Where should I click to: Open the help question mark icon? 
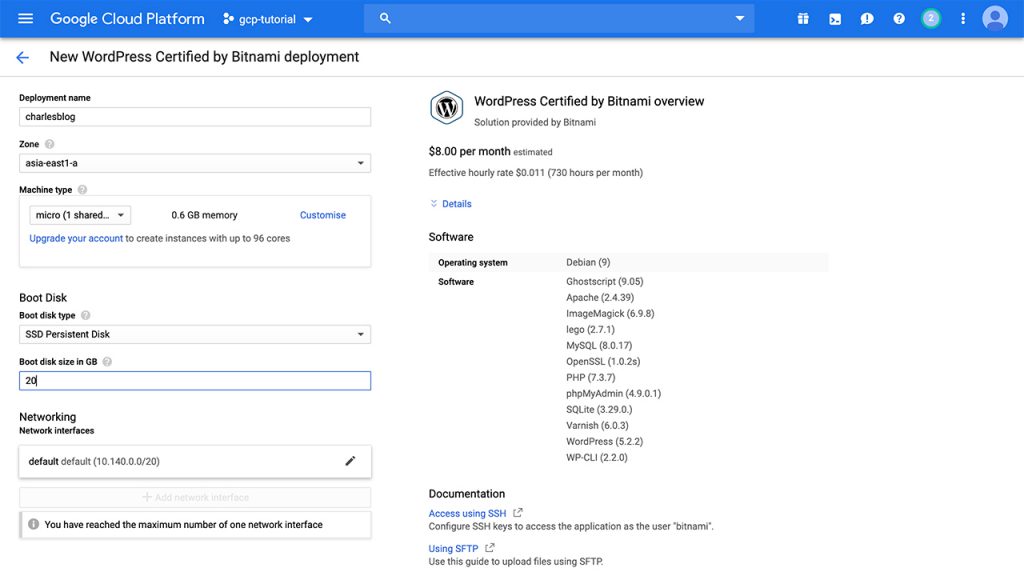tap(899, 19)
